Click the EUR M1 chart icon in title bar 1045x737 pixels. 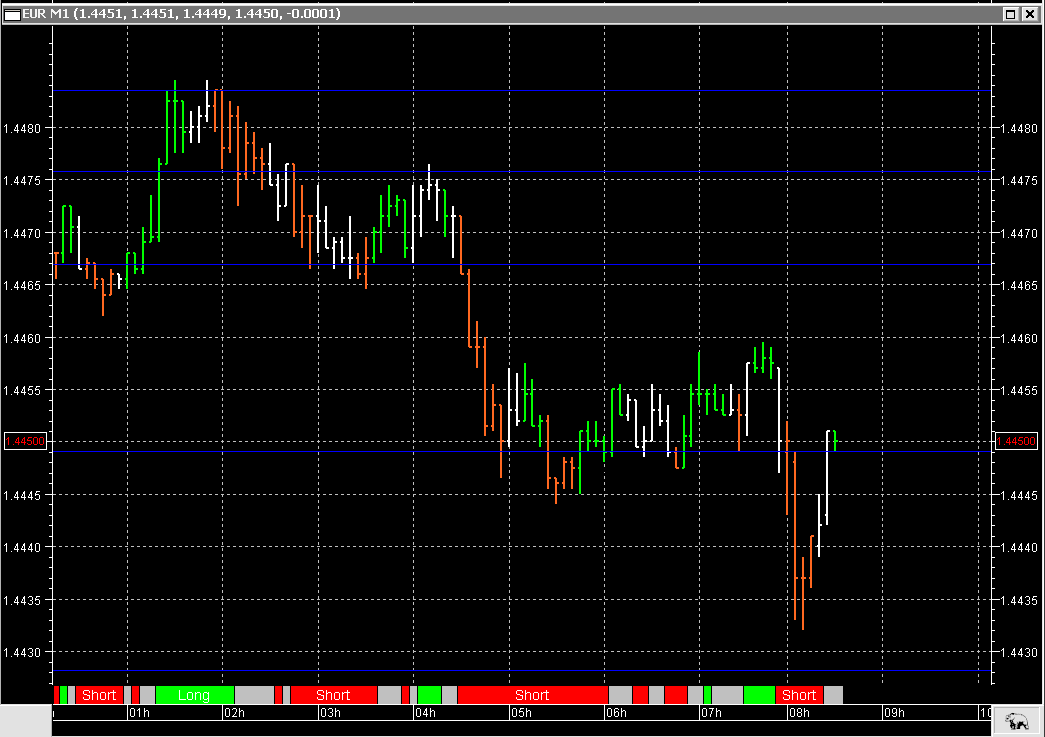[13, 14]
